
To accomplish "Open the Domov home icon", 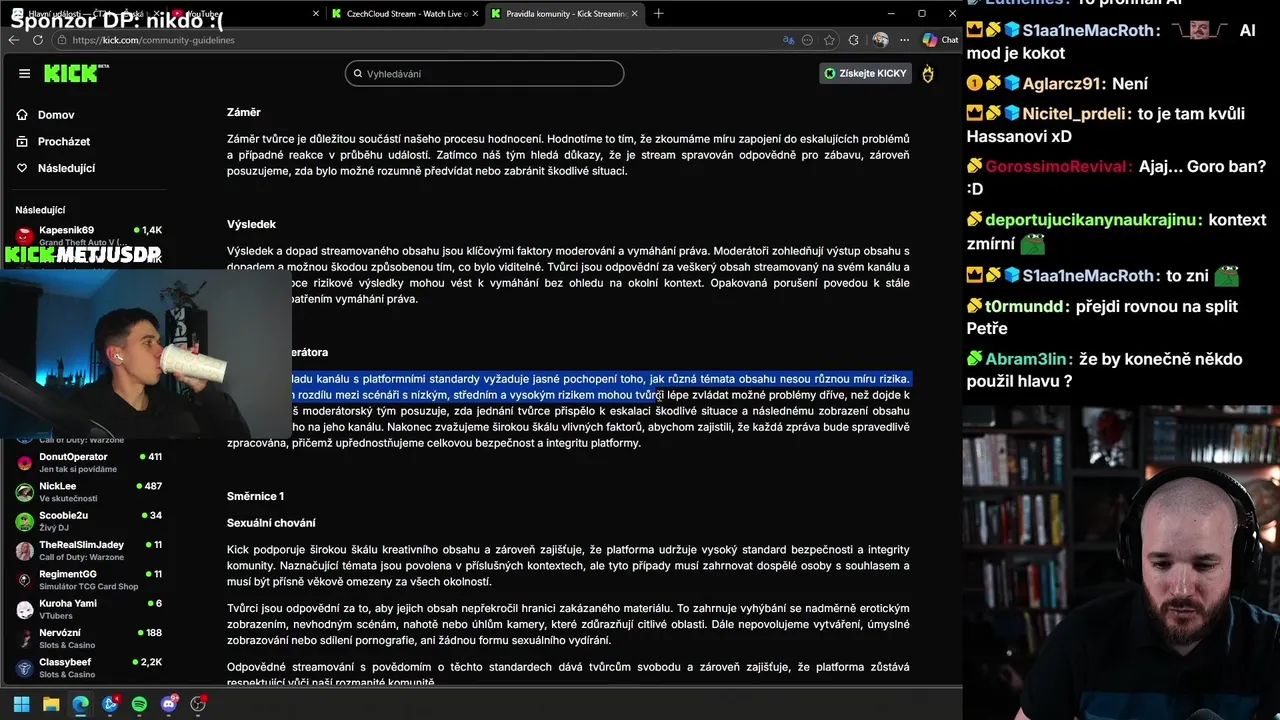I will tap(22, 115).
